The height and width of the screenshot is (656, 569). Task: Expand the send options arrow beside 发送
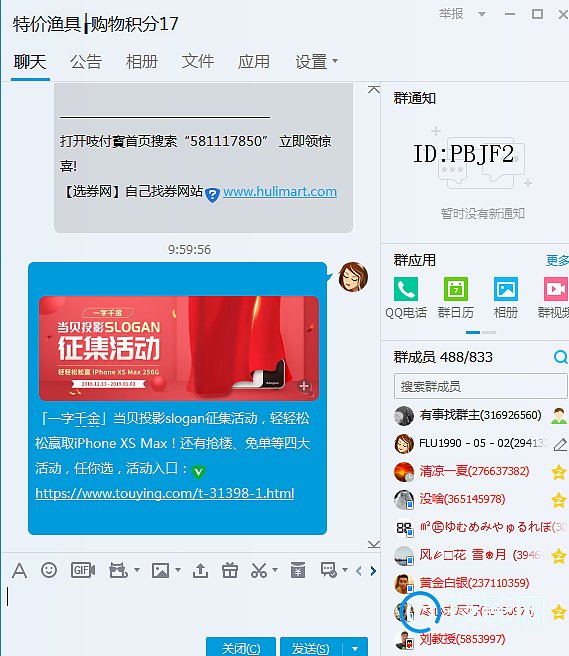355,648
